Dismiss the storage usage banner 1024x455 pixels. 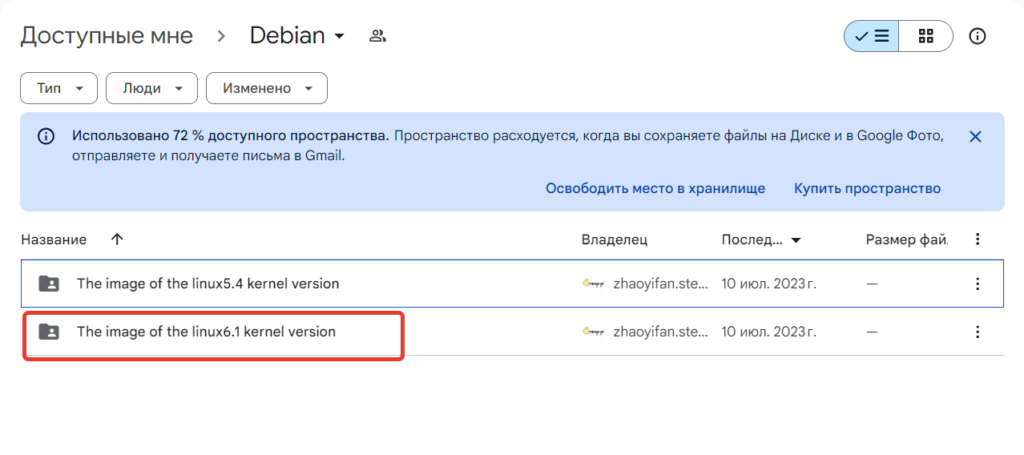click(x=975, y=136)
